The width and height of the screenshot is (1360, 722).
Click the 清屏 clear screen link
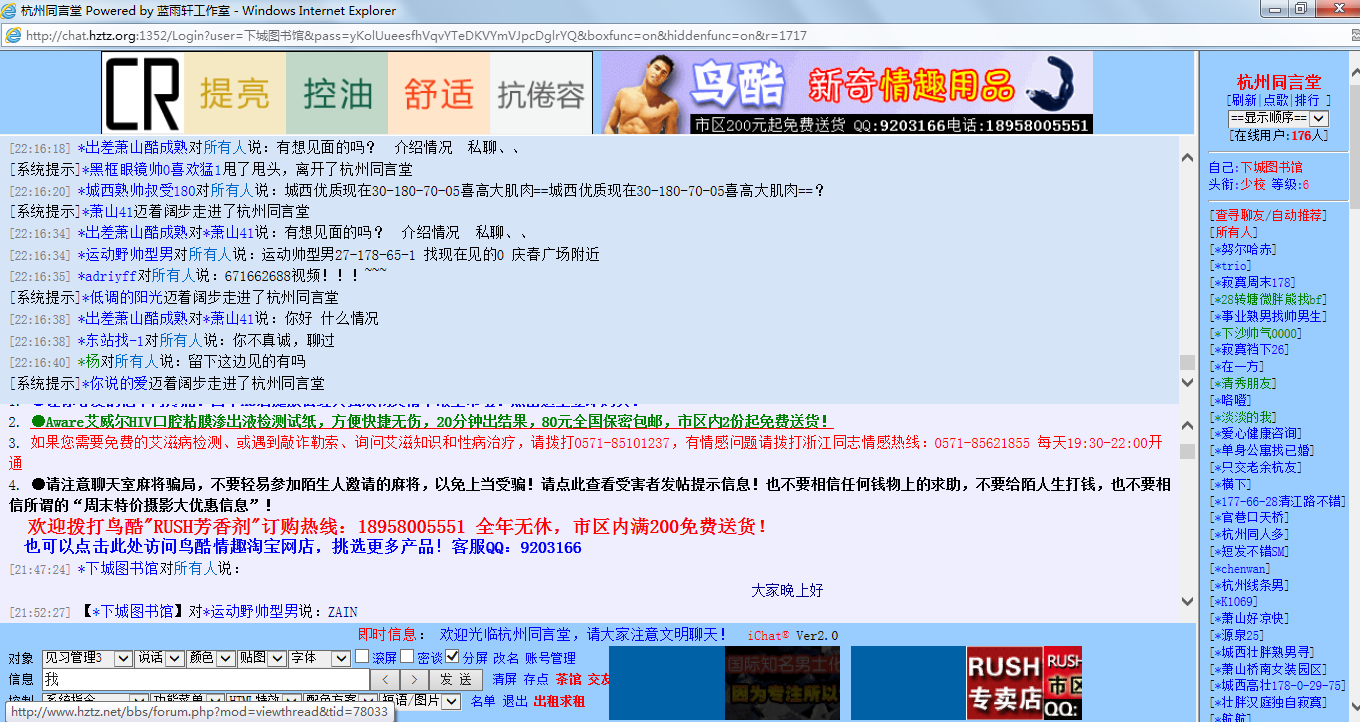505,679
